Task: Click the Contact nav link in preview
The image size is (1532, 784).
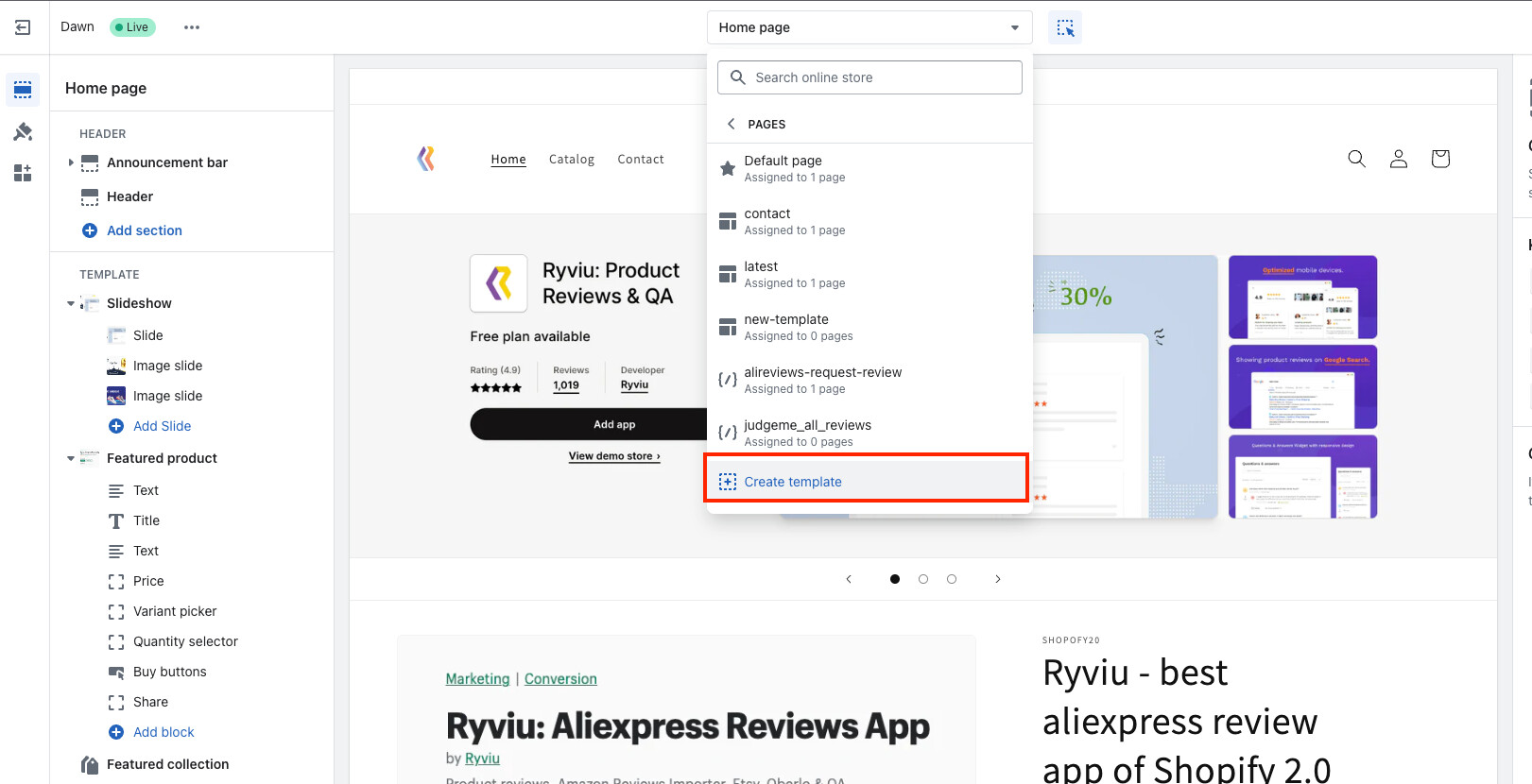Action: pos(641,160)
